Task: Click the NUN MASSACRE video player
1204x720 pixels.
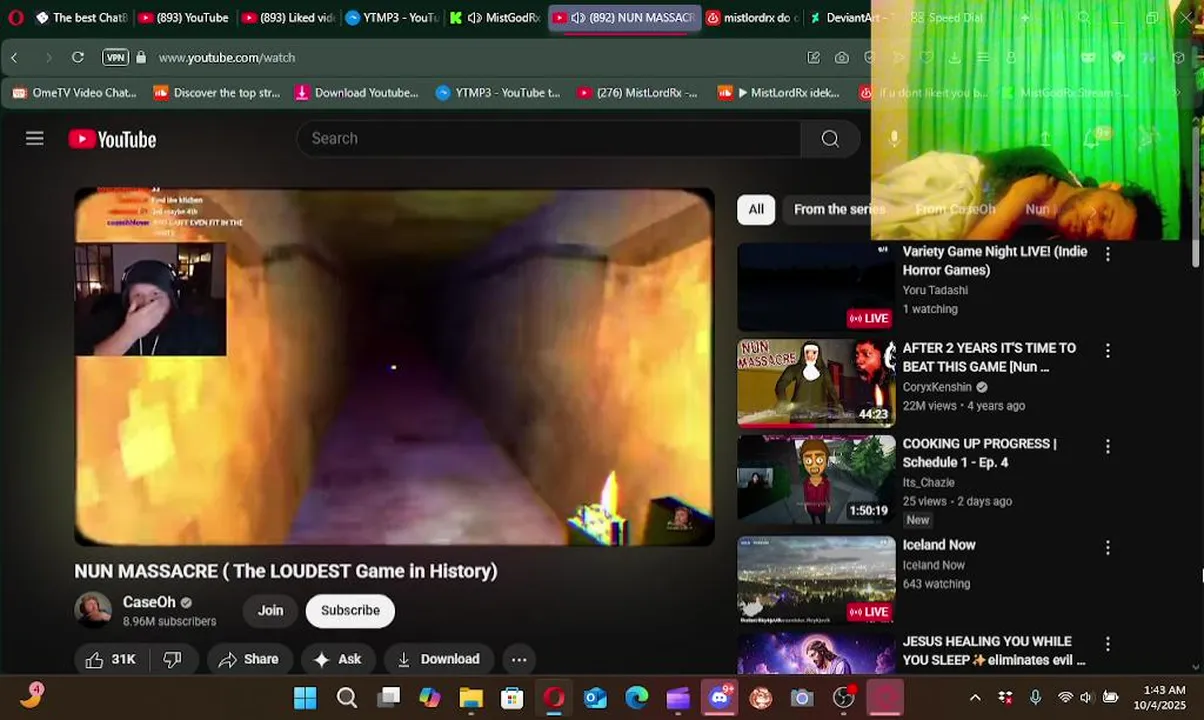Action: [x=394, y=367]
